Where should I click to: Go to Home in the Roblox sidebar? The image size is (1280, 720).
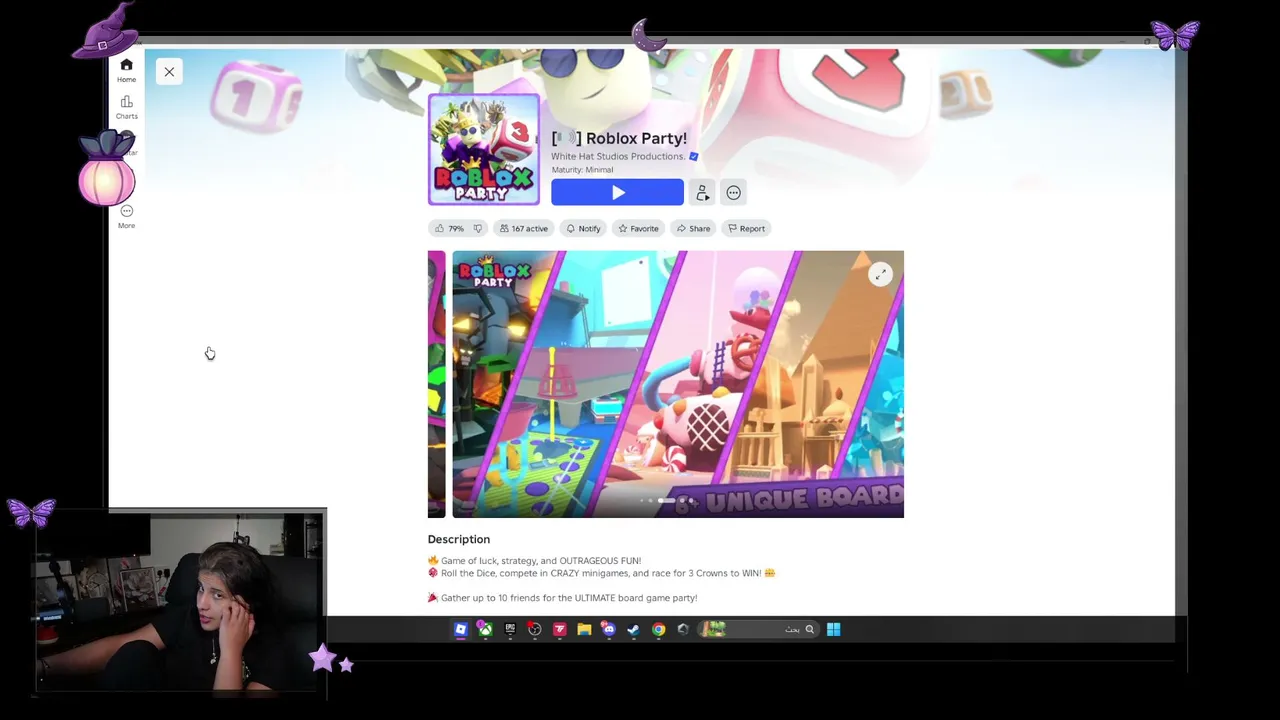point(126,71)
